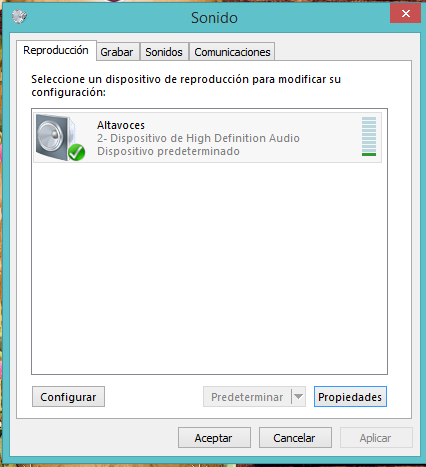This screenshot has width=426, height=467.
Task: Click the Aplicar button
Action: tap(376, 438)
